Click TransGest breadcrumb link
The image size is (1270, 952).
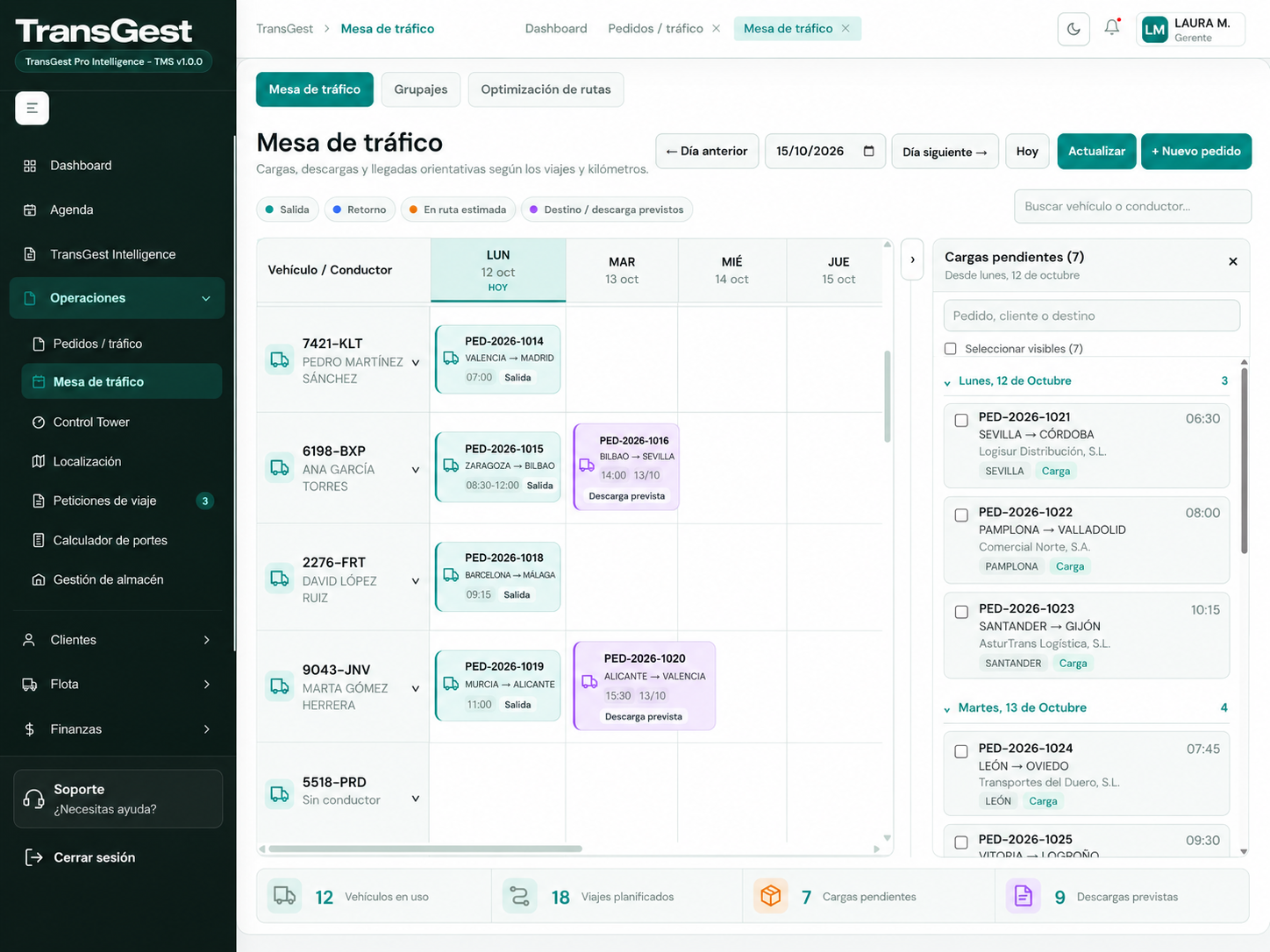(284, 29)
